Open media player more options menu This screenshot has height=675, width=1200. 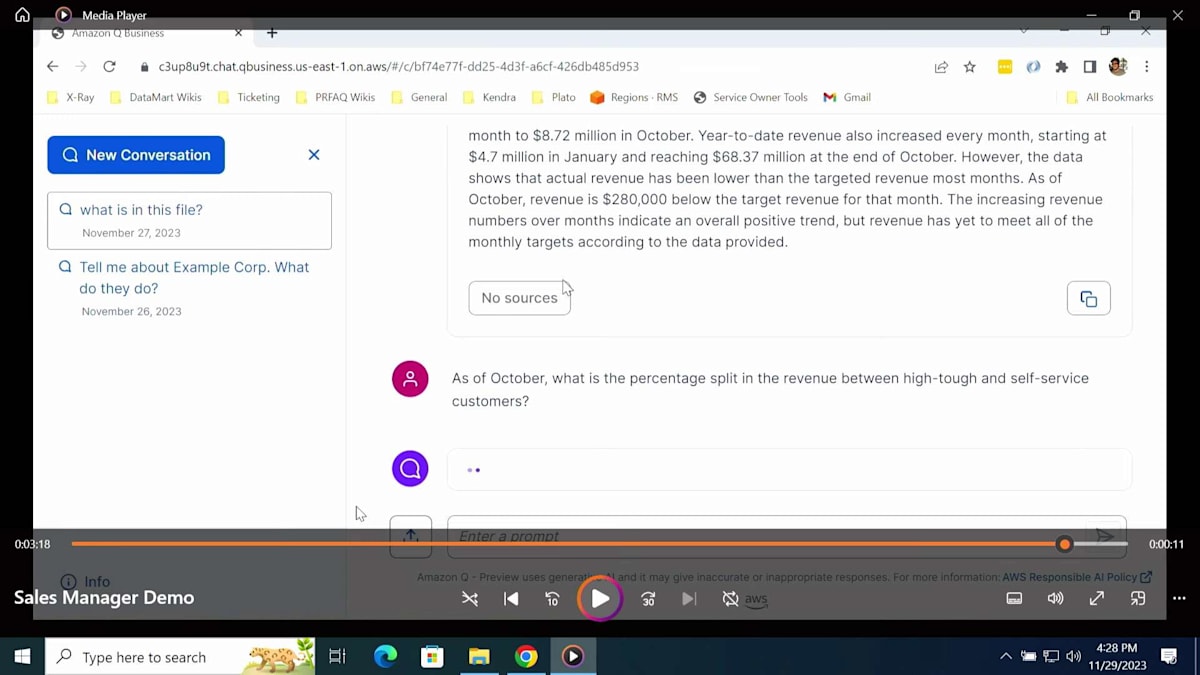pos(1179,599)
